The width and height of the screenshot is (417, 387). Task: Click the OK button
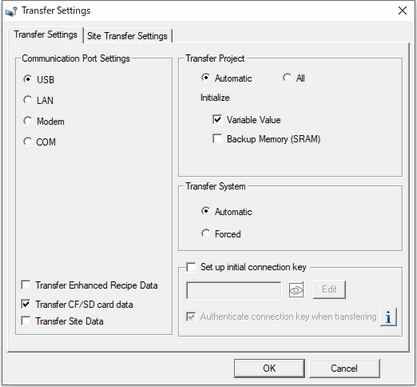(269, 368)
